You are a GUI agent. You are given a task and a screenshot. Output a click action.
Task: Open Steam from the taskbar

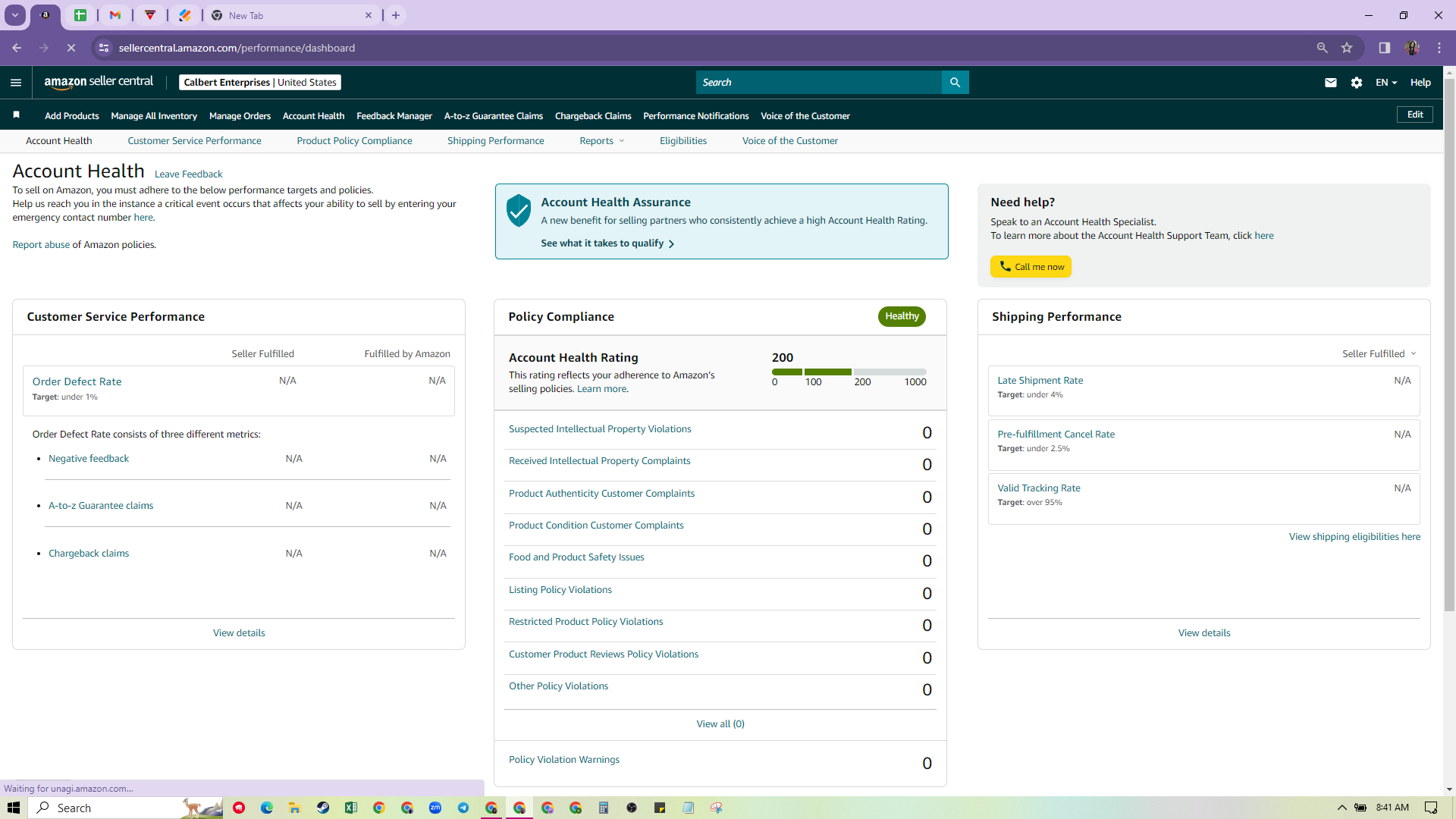323,808
